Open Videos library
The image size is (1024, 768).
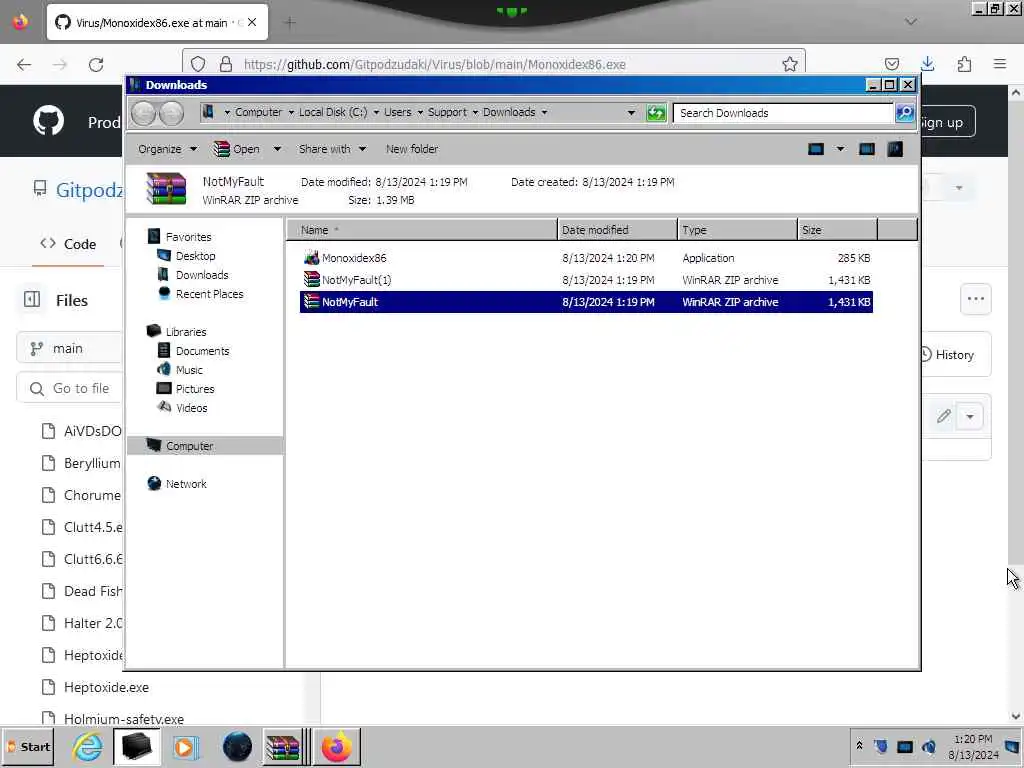pos(191,408)
